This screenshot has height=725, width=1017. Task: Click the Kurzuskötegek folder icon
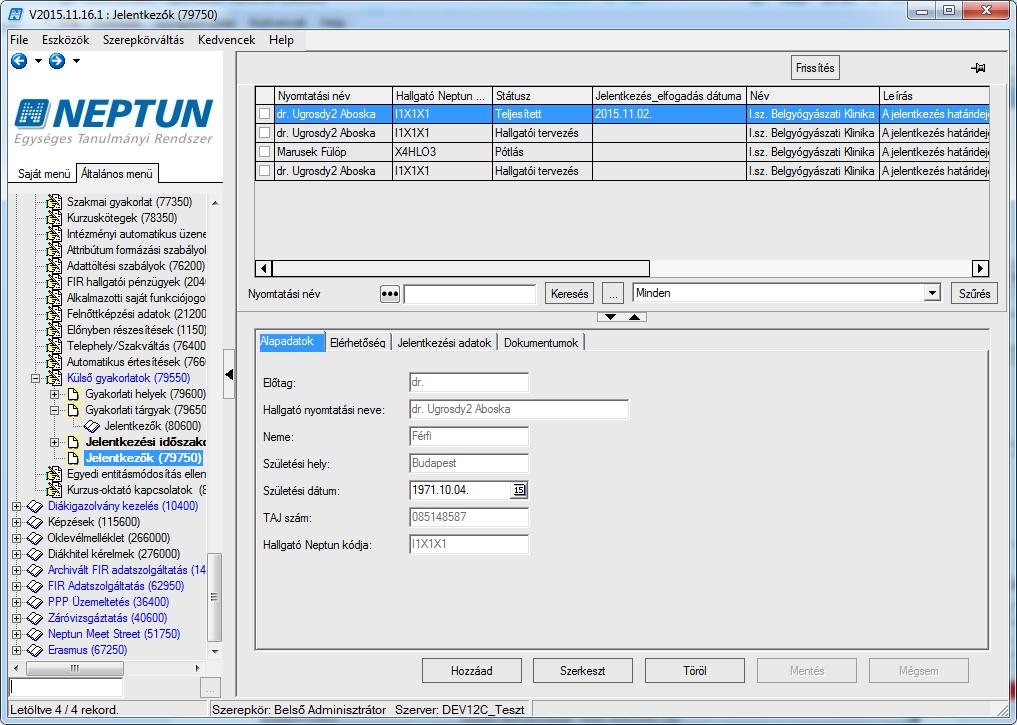coord(54,218)
